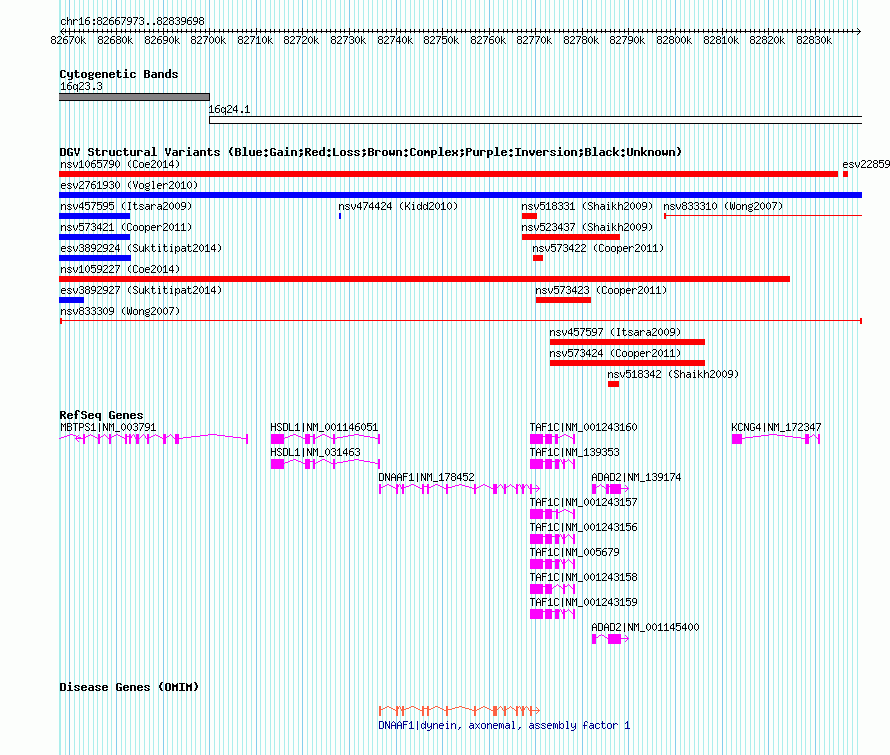Open HSDL1|NM_031463 gene label
890x755 pixels.
click(315, 452)
